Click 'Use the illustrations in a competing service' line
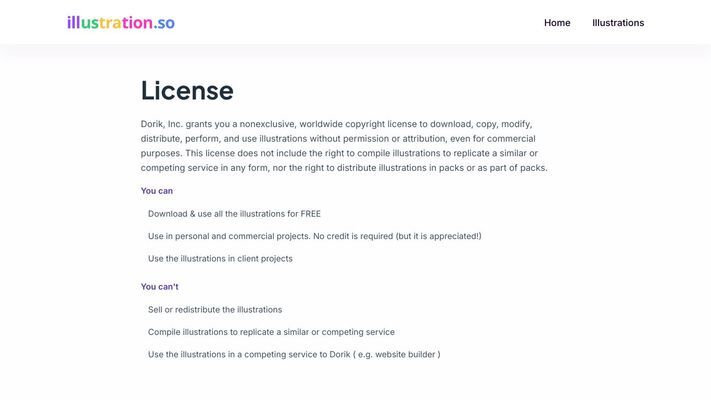 tap(294, 355)
